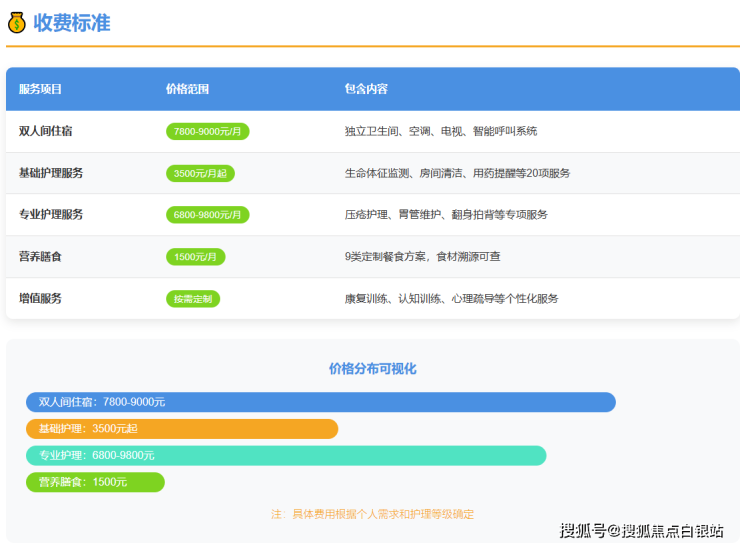740x547 pixels.
Task: Select the 专业护理服务 row label
Action: point(51,215)
